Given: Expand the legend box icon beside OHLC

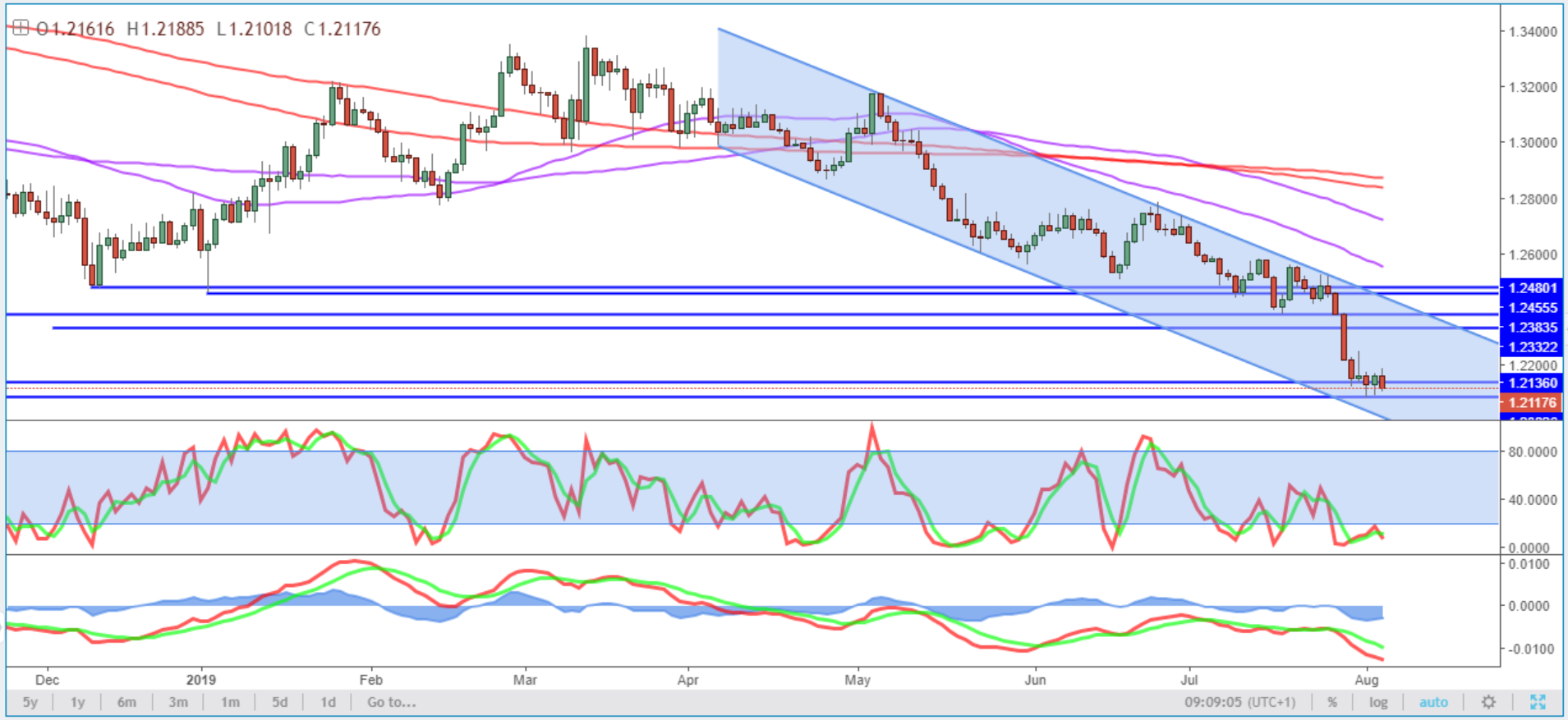Looking at the screenshot, I should click(x=21, y=29).
